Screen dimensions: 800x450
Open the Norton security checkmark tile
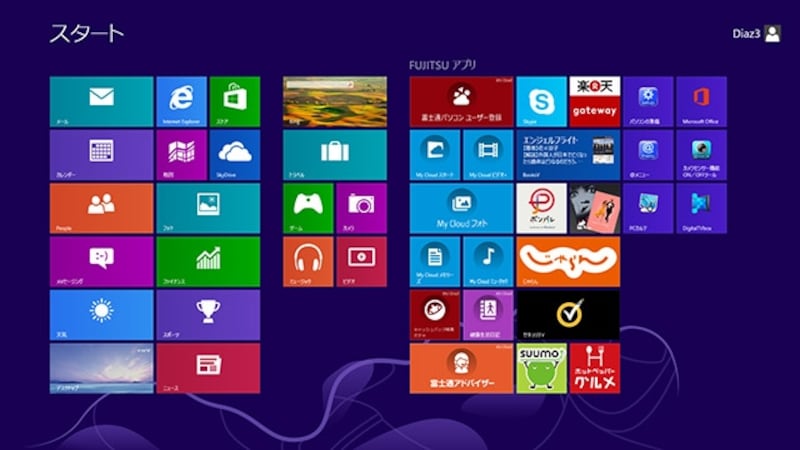click(568, 314)
